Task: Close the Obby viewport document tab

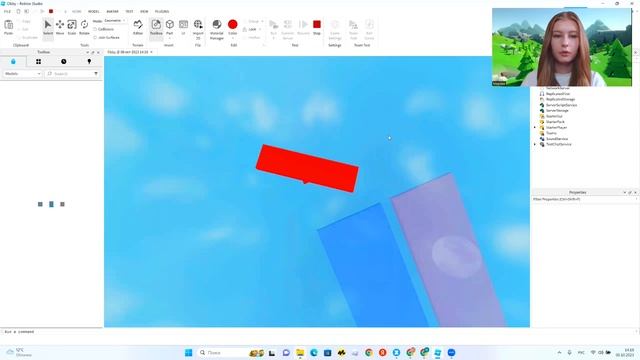Action: (151, 52)
